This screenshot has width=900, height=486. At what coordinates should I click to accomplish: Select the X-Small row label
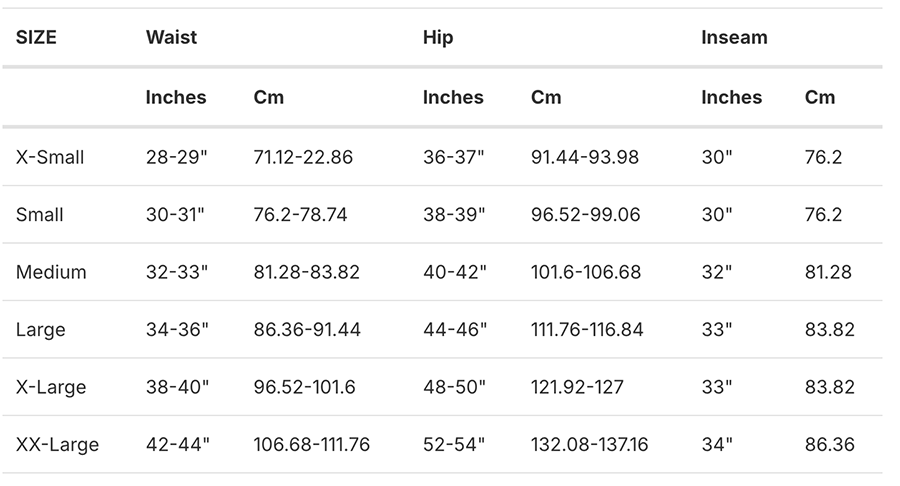[50, 157]
